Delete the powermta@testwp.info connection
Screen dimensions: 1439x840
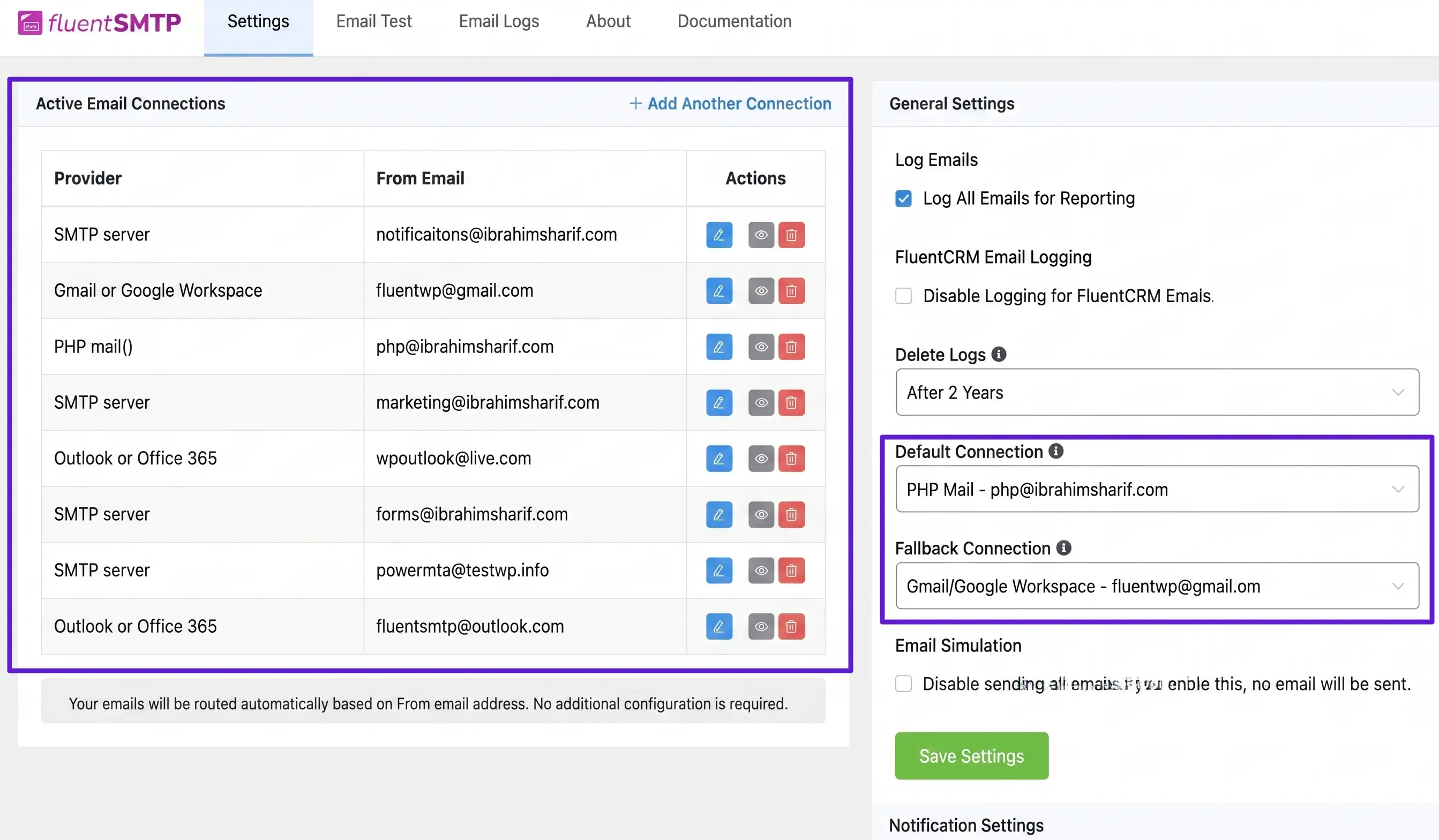(x=791, y=571)
